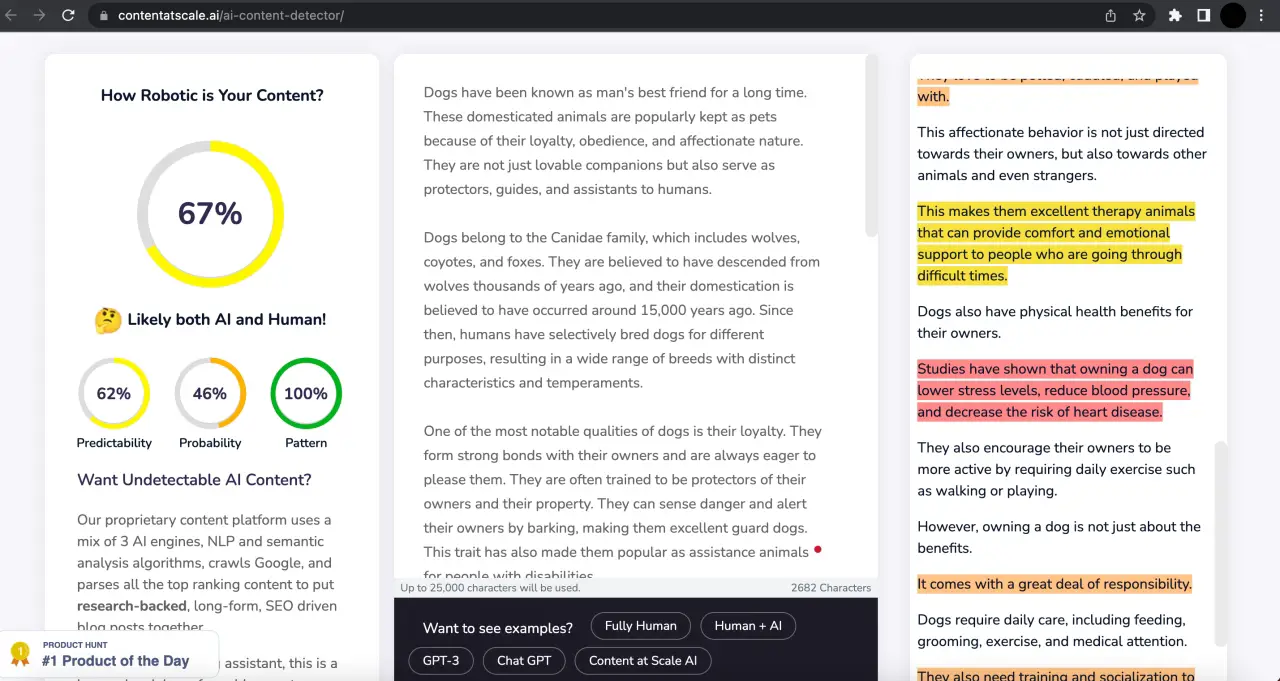Click the sentence "Dogs require daily care"
The height and width of the screenshot is (681, 1280).
tap(1052, 631)
